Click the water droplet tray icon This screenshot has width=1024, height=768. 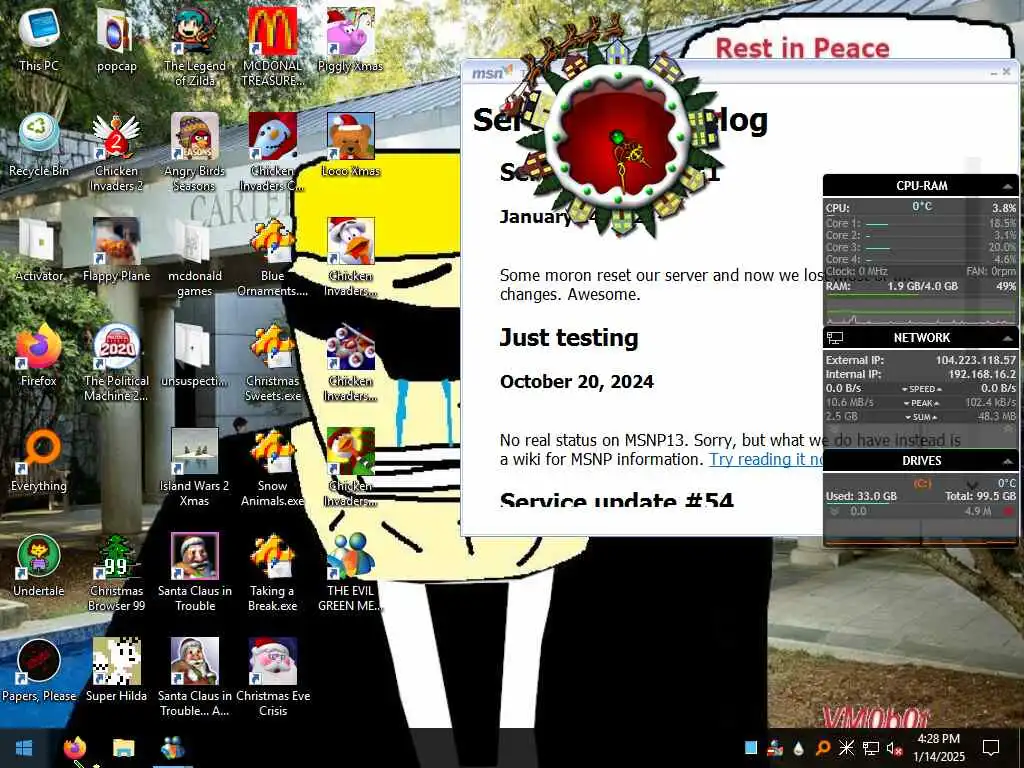[x=798, y=748]
